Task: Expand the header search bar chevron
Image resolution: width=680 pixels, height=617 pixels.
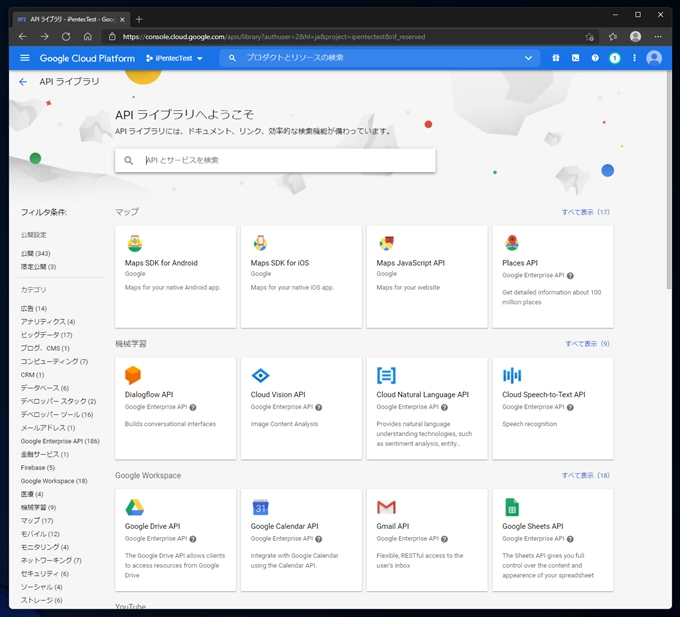Action: click(x=528, y=58)
